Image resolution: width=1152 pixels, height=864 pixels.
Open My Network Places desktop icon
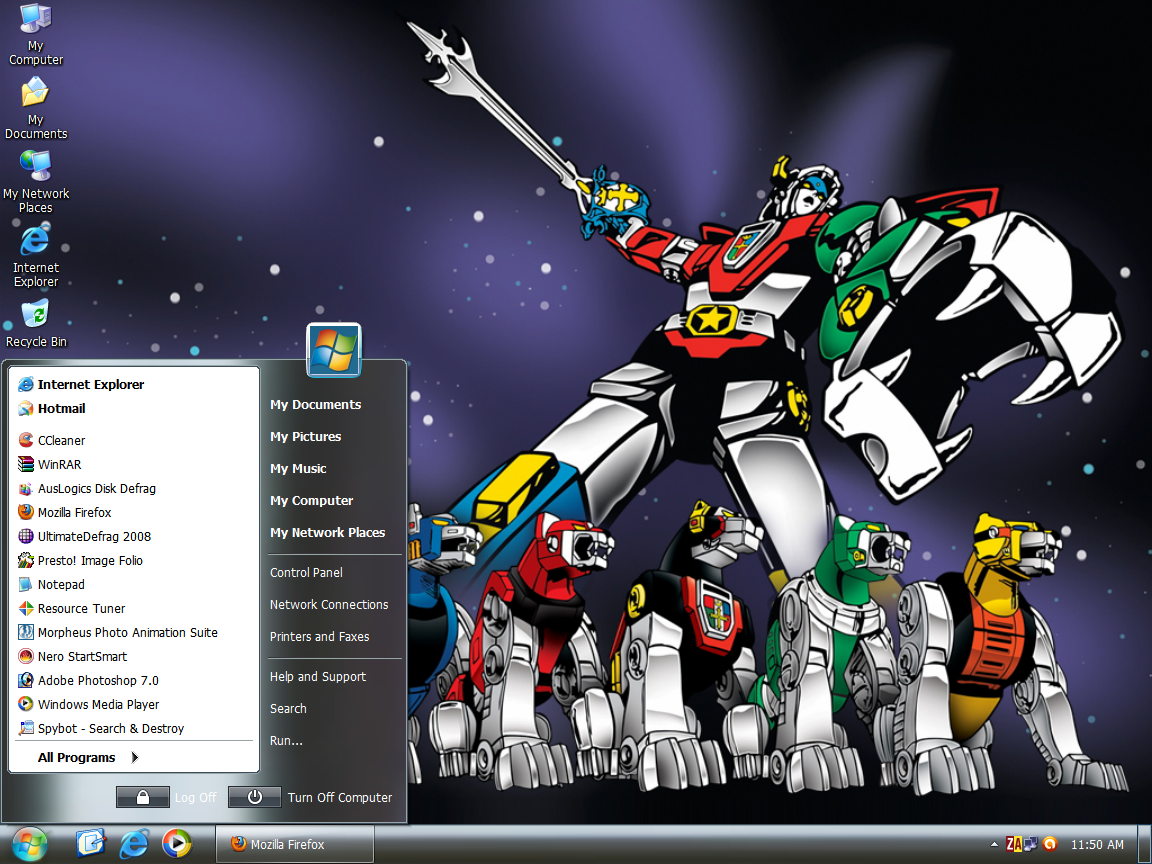click(35, 182)
